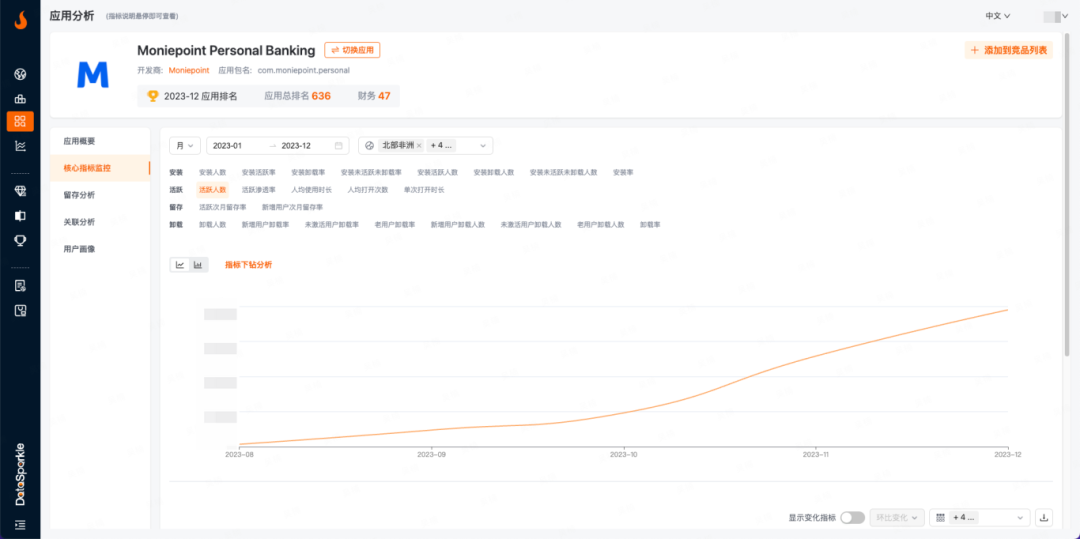Select the 安装人数 metric option

[x=213, y=172]
